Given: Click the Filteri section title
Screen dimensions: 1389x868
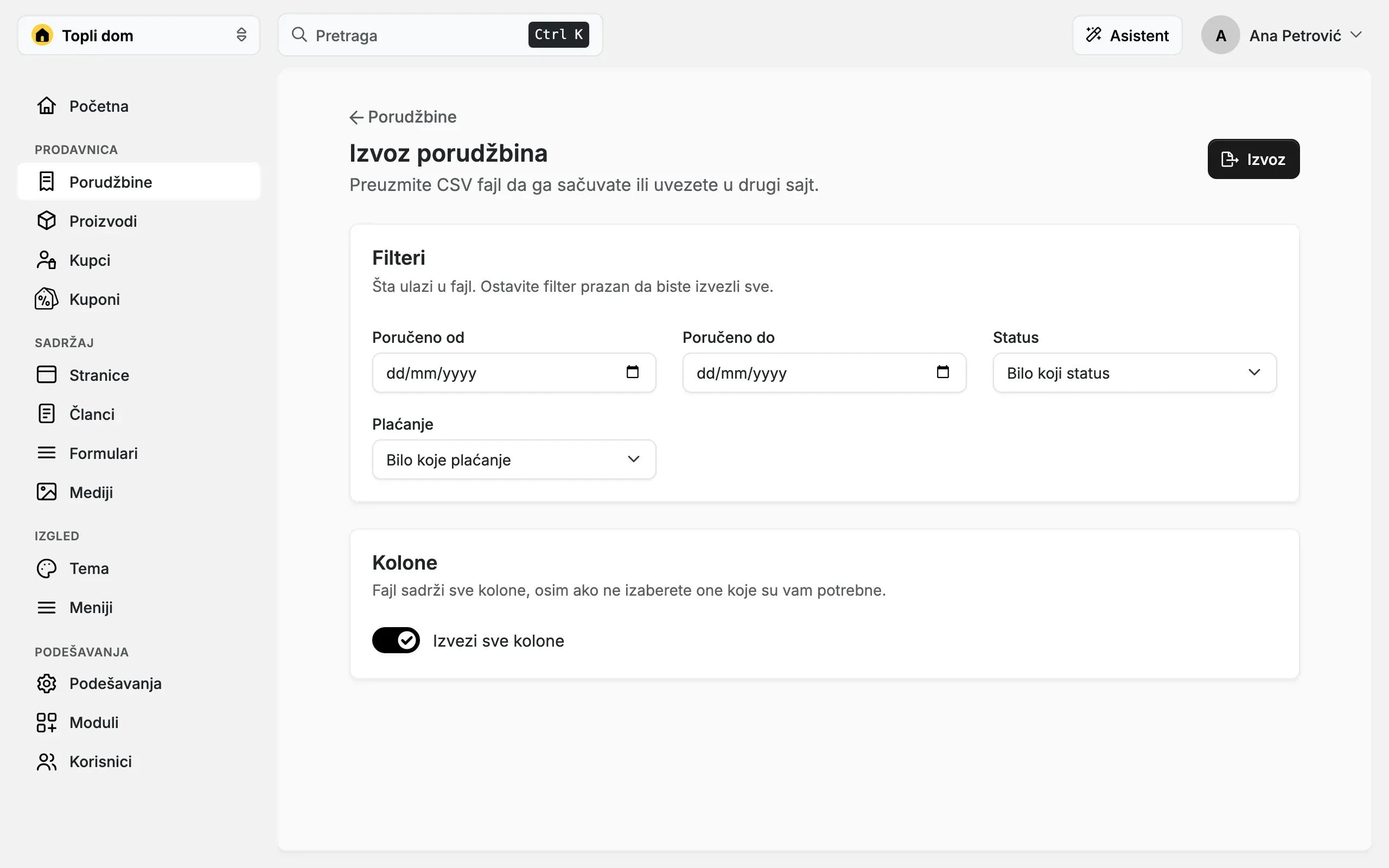Looking at the screenshot, I should (x=398, y=258).
